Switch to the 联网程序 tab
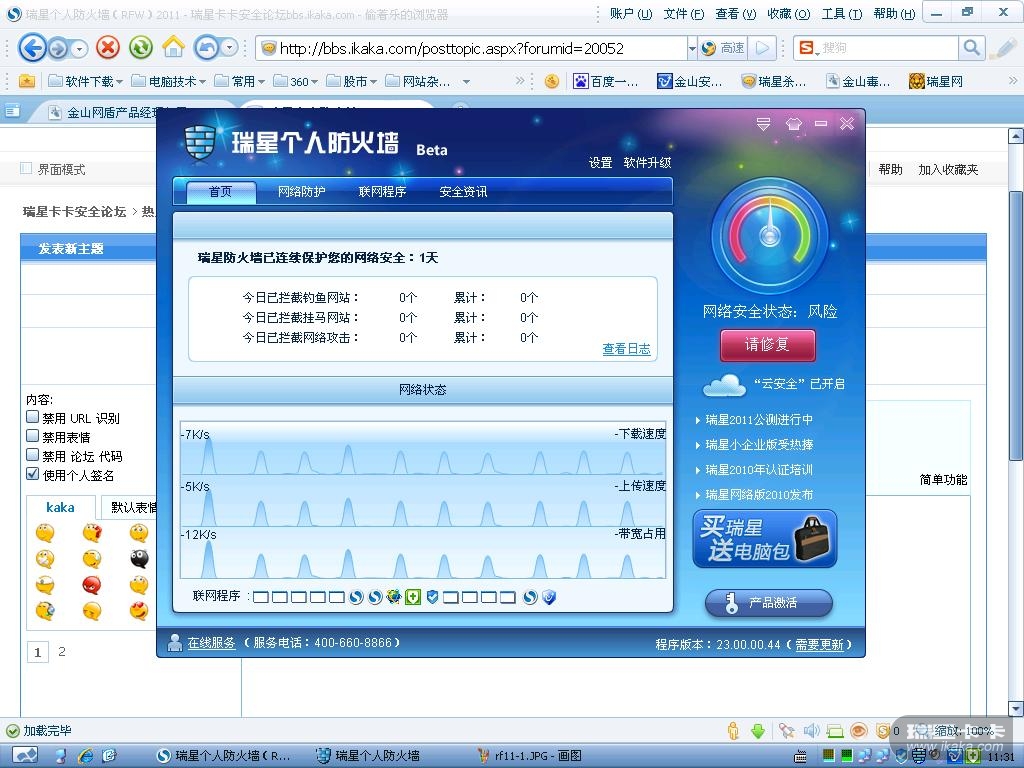Viewport: 1024px width, 768px height. point(382,191)
